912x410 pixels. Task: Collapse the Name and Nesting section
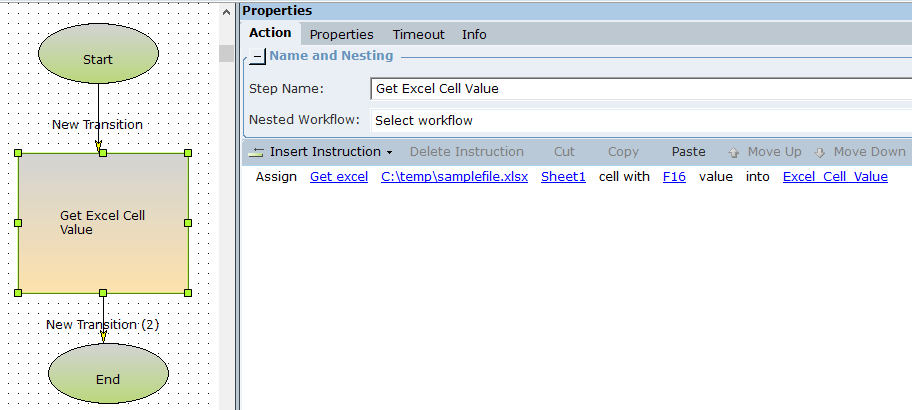pyautogui.click(x=257, y=57)
